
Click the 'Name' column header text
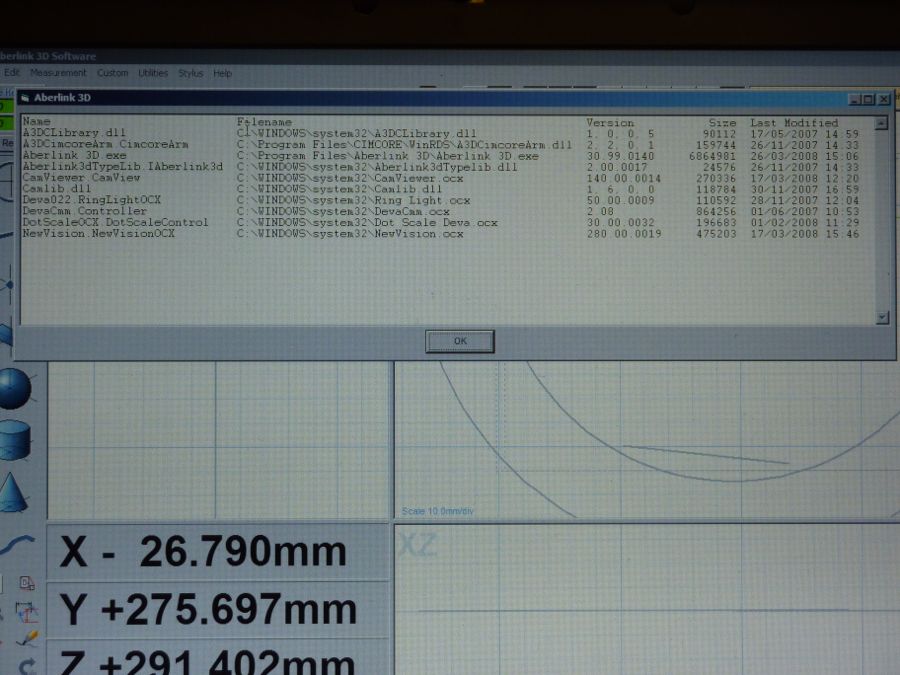36,122
